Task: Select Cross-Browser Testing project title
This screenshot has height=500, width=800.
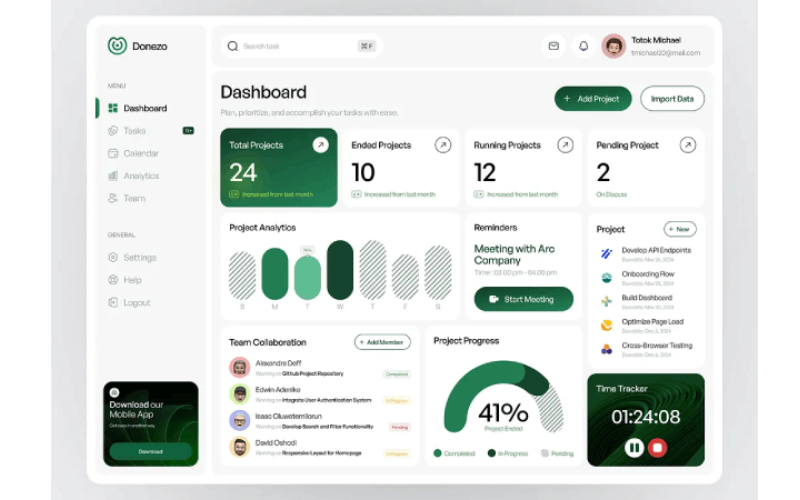Action: 657,345
